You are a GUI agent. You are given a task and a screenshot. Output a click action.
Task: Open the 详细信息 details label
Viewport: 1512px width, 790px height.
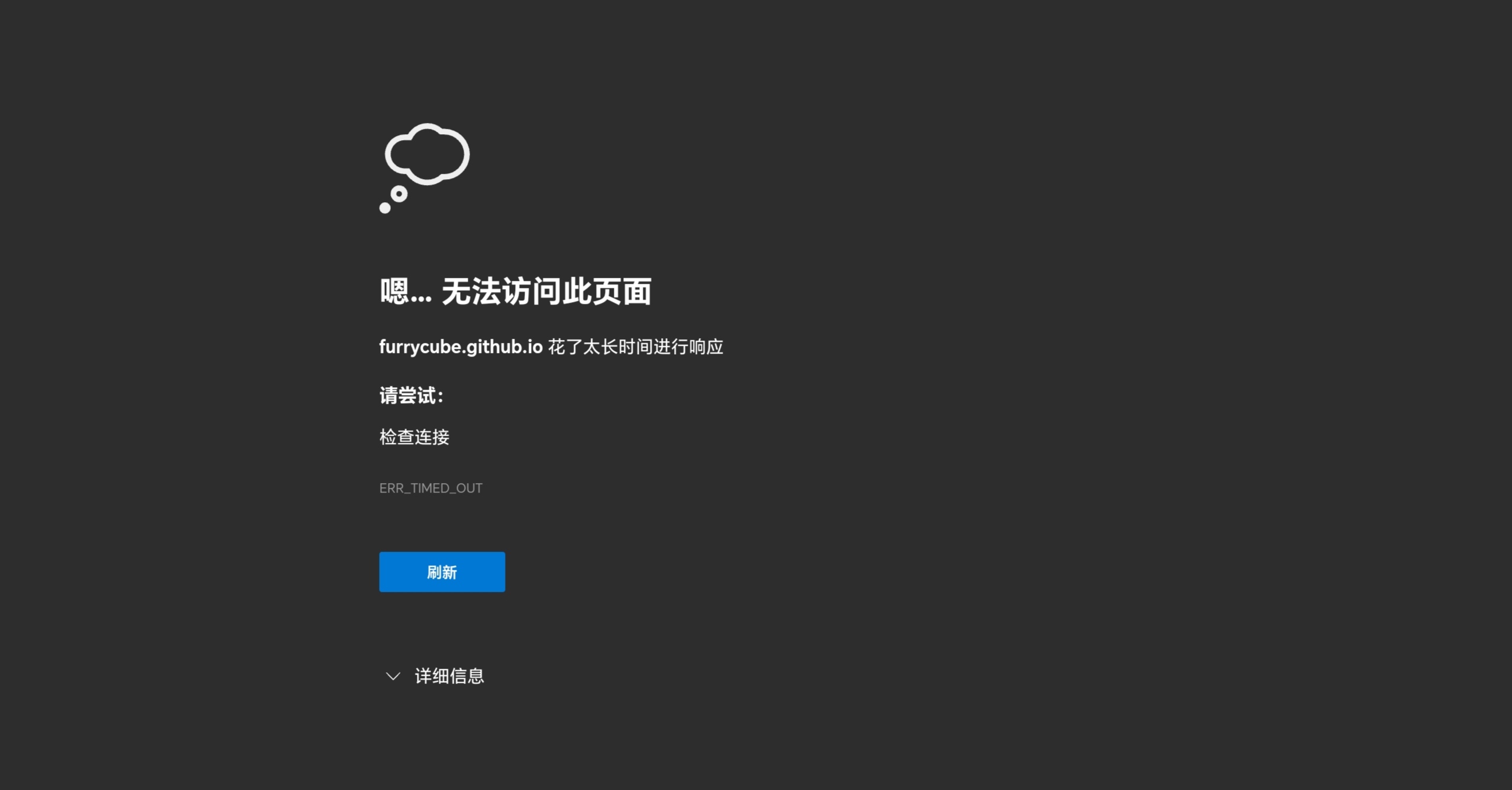pos(449,676)
